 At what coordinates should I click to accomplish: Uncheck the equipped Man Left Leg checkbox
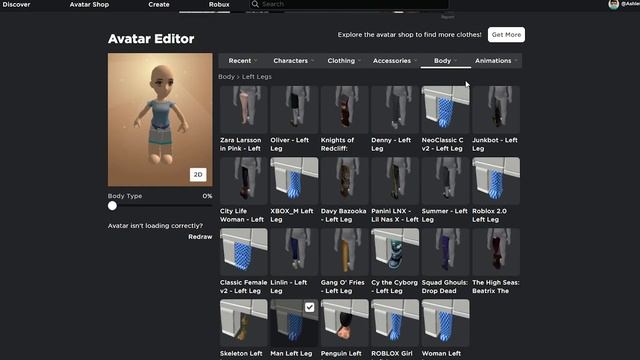[310, 307]
